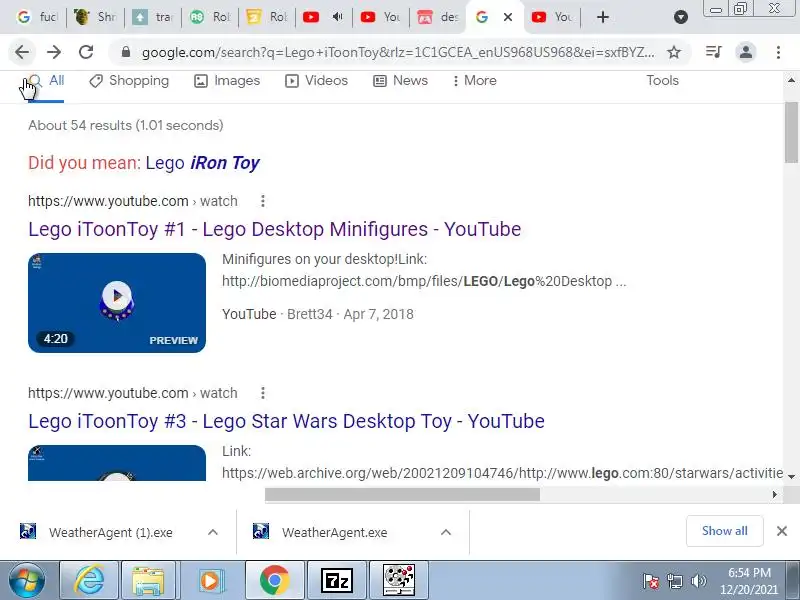
Task: Click the vertical page scrollbar thumb
Action: pyautogui.click(x=791, y=133)
